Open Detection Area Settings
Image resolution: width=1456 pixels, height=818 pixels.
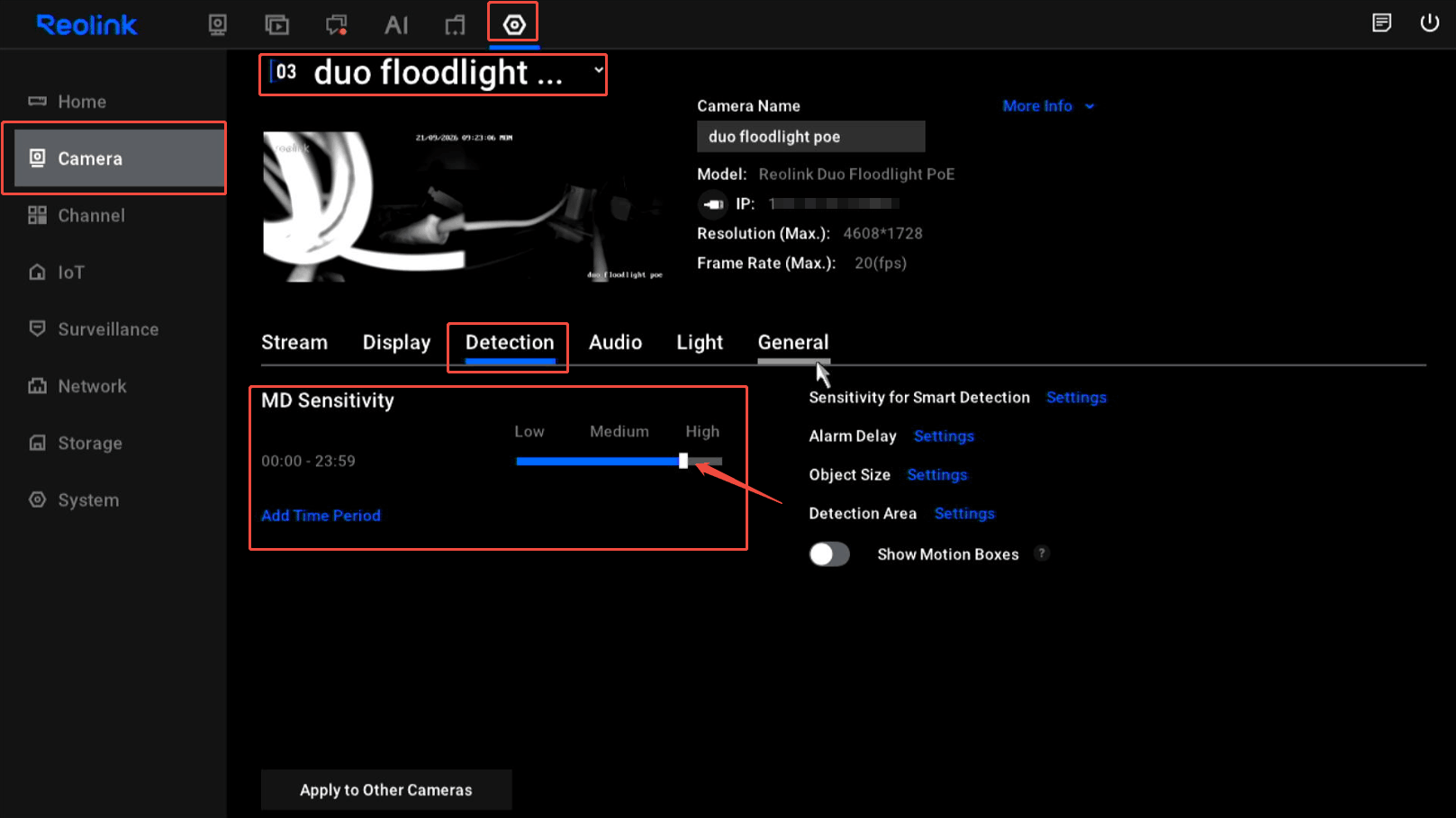coord(964,514)
